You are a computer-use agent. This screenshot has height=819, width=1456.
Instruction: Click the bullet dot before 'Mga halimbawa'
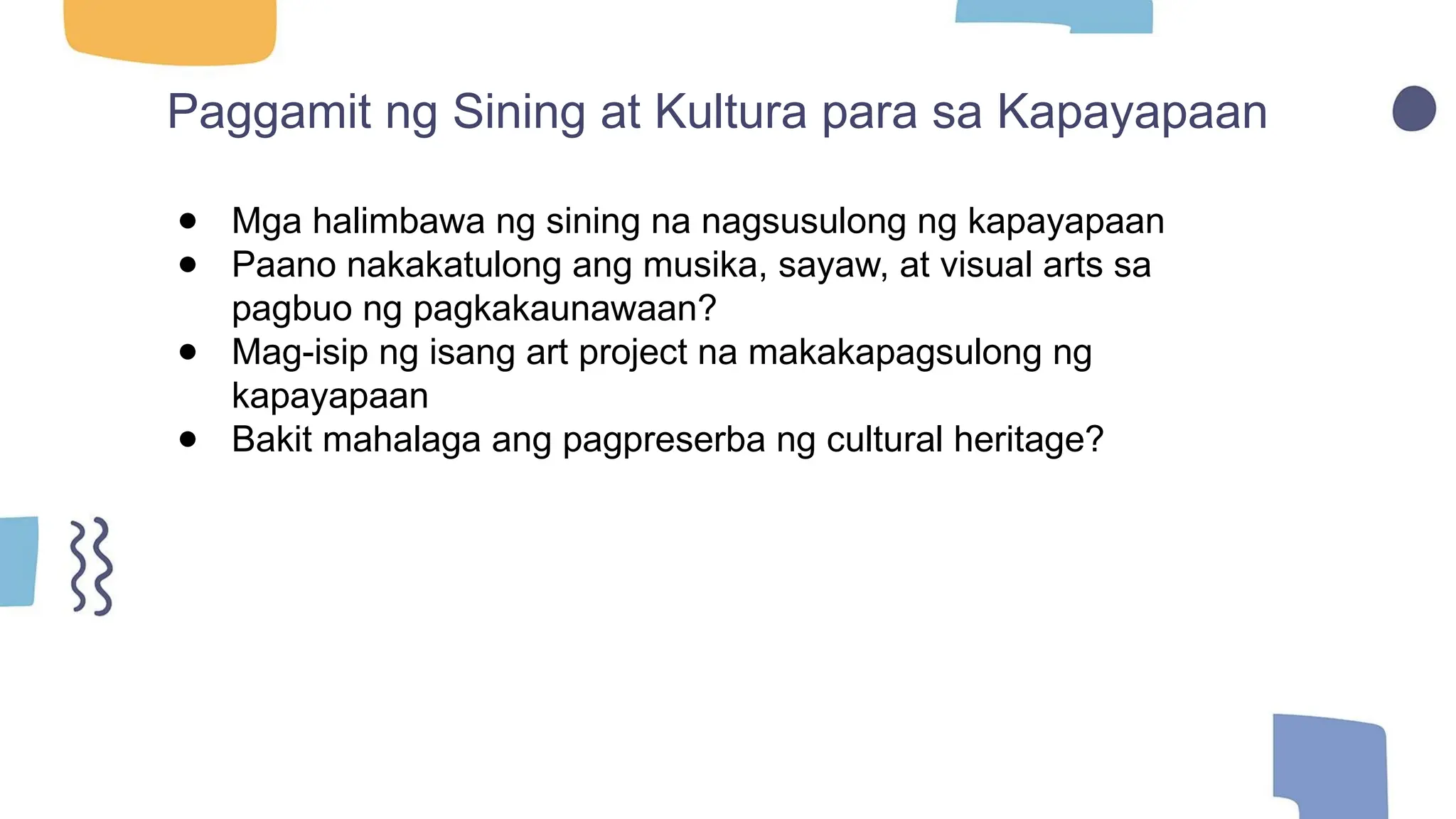[188, 221]
